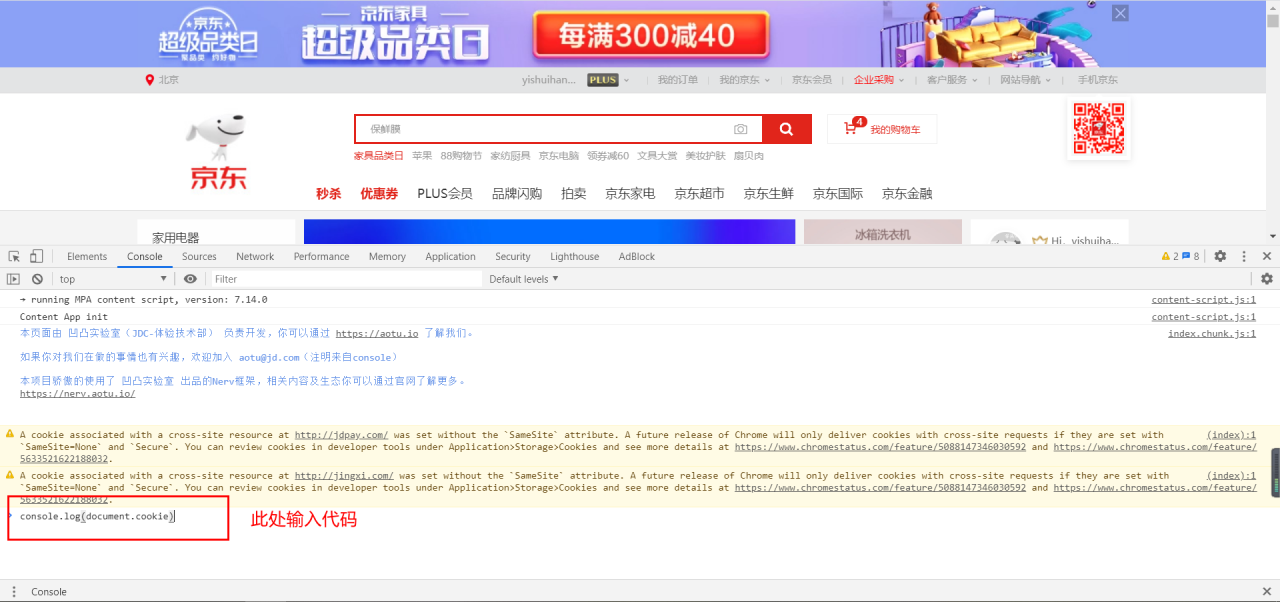Click the red search magnifier button

(x=786, y=129)
